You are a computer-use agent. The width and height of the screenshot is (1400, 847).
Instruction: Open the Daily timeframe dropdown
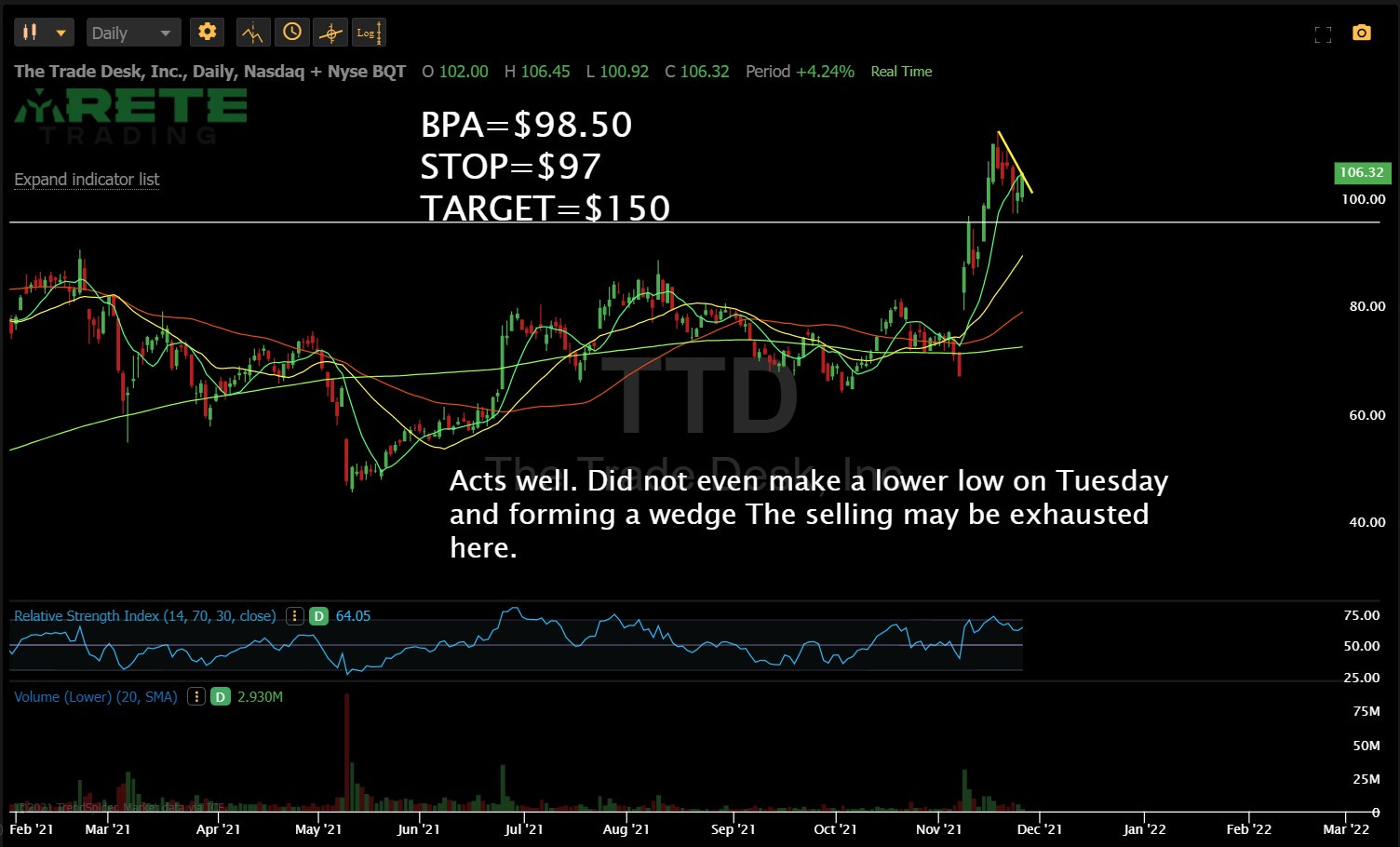tap(133, 33)
